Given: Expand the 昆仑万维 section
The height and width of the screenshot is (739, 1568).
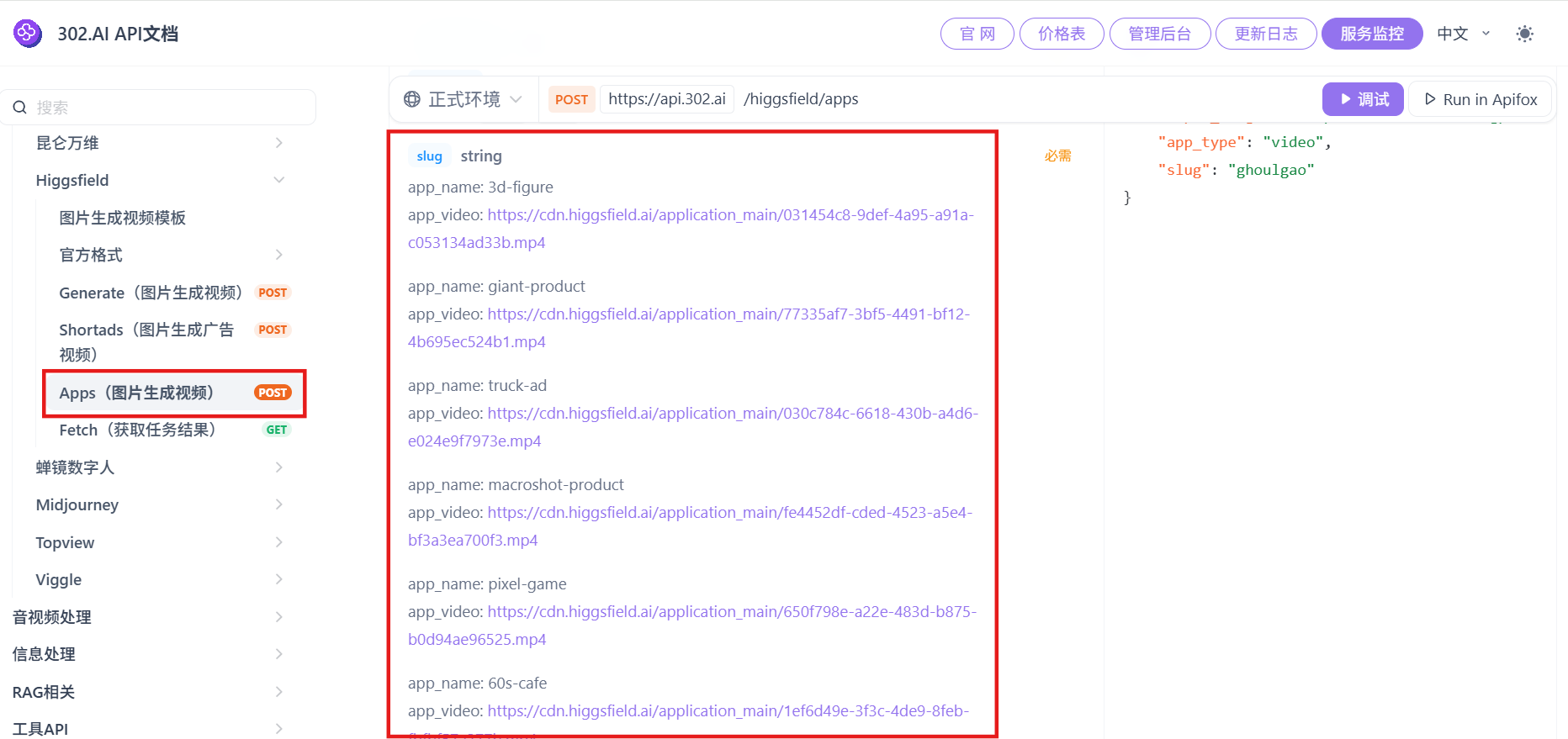Looking at the screenshot, I should pos(279,143).
